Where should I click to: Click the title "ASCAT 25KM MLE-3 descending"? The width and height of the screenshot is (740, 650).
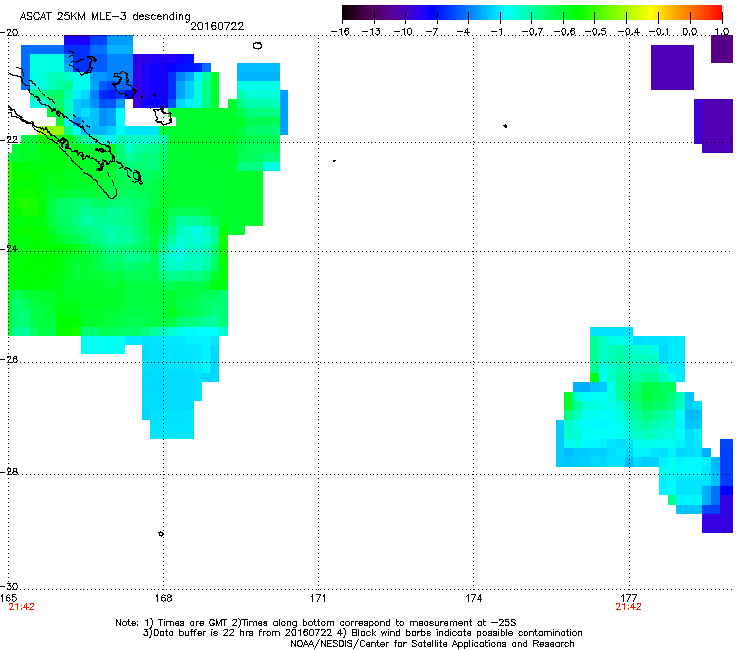click(x=105, y=16)
